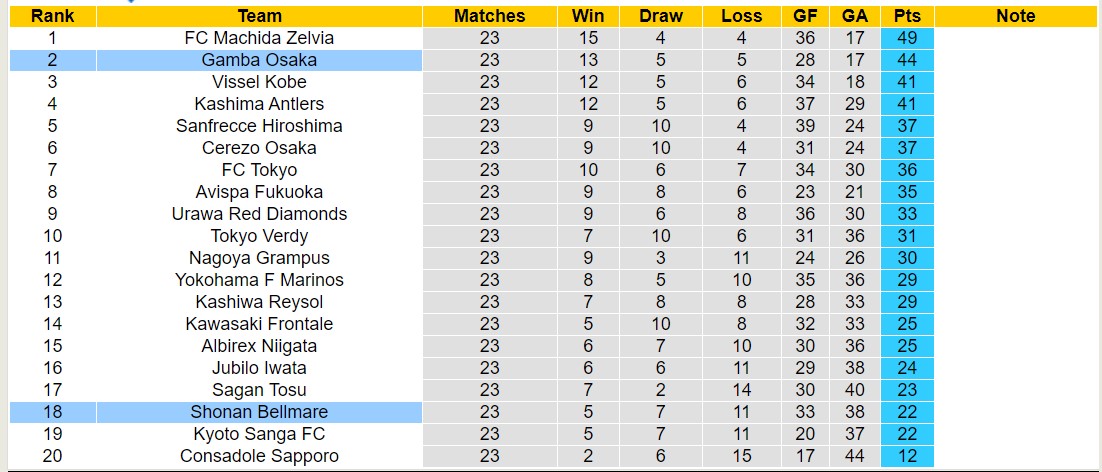Open the Vissel Kobe team entry
Screen dimensions: 1102x472
[x=260, y=82]
